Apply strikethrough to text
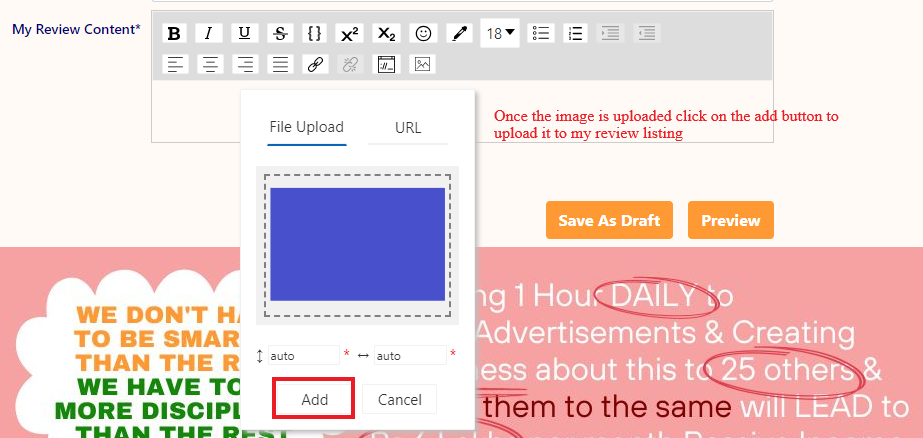 point(280,33)
